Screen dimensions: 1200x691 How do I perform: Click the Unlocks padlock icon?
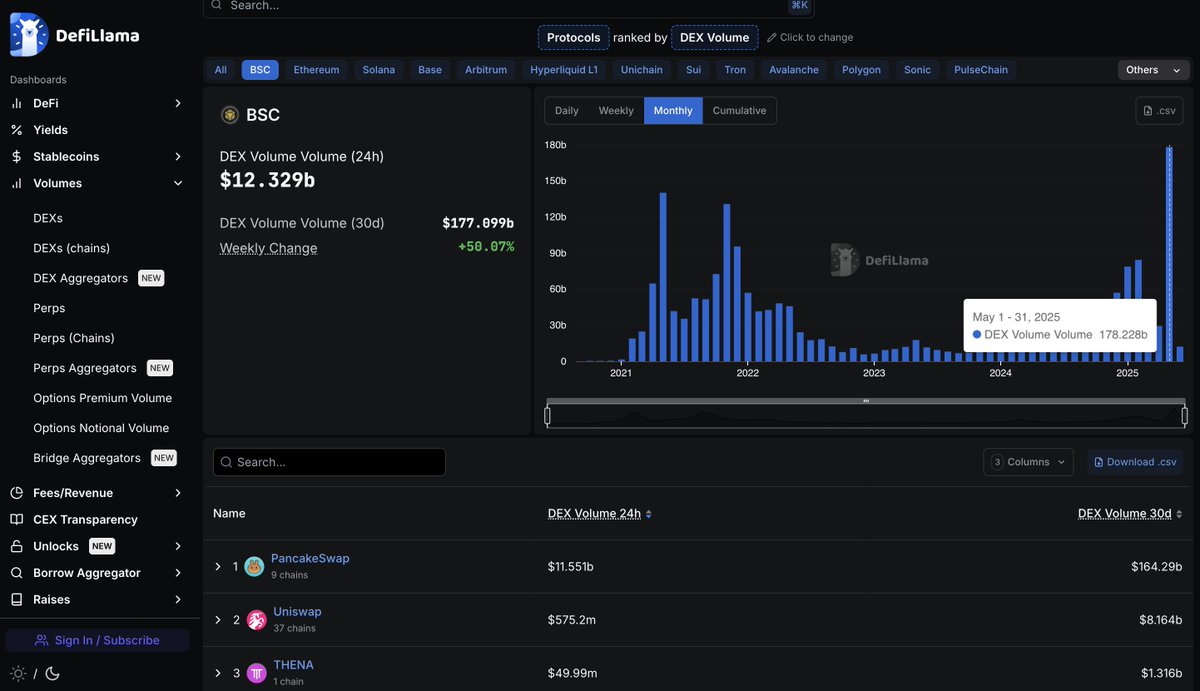(16, 546)
